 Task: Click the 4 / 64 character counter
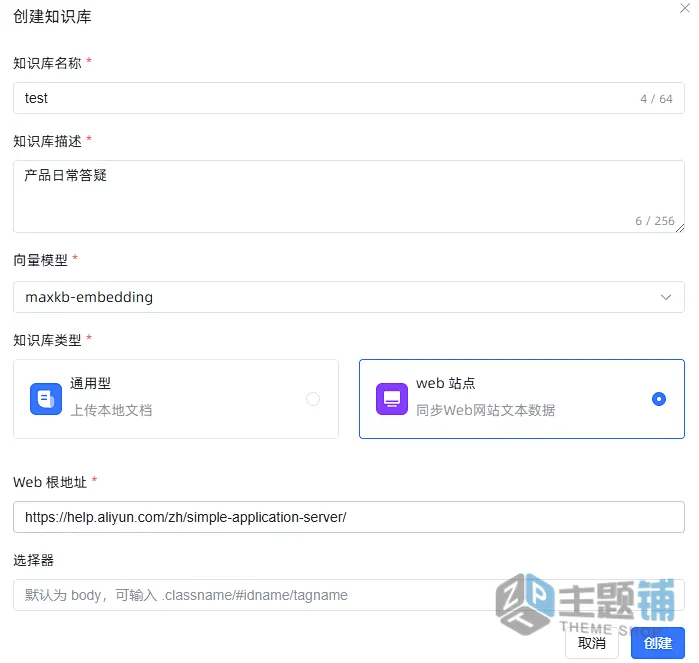[656, 99]
